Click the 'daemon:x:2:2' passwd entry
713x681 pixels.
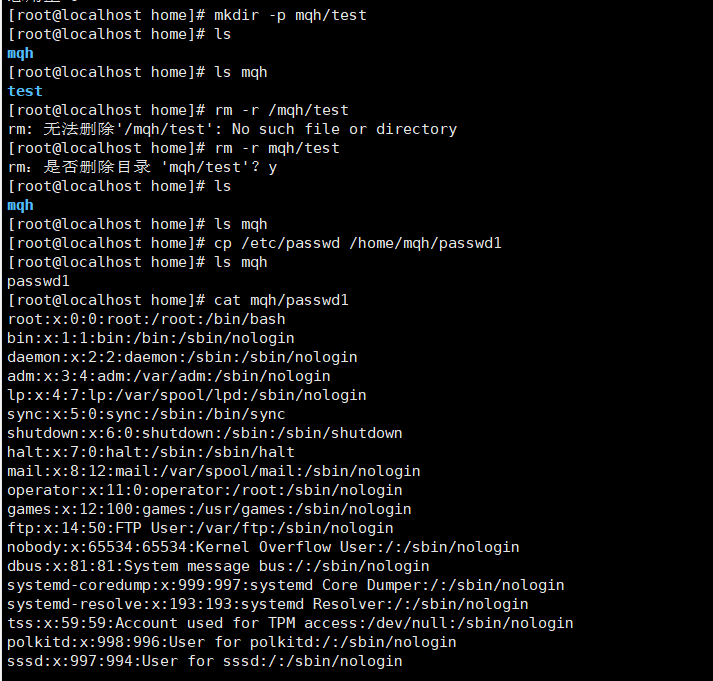(181, 357)
